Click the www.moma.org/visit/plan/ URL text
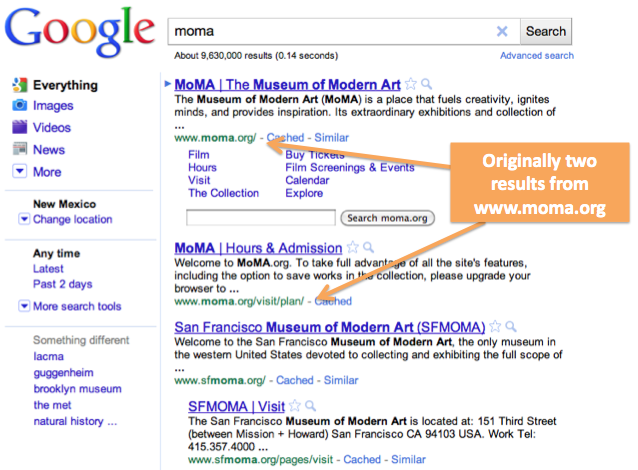638x470 pixels. 239,301
